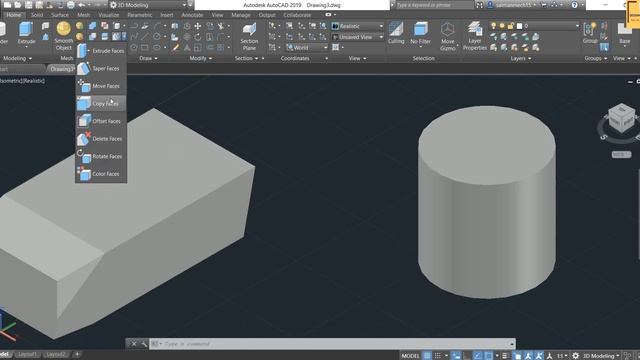Toggle layer freeze sun icon

pos(502,26)
